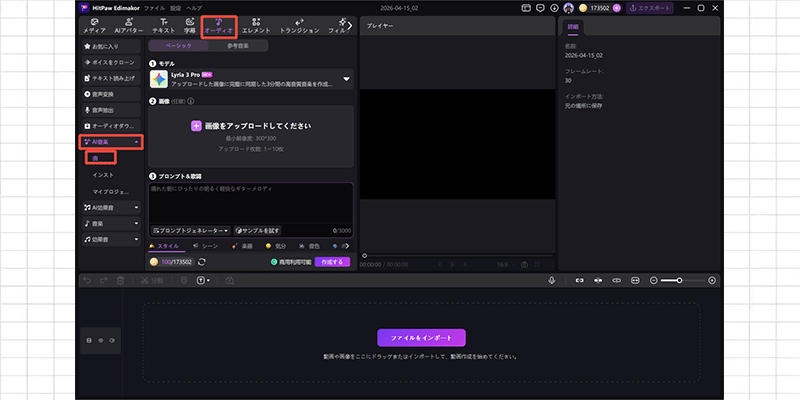
Task: Click the ファイルをインポート import button
Action: tap(421, 338)
